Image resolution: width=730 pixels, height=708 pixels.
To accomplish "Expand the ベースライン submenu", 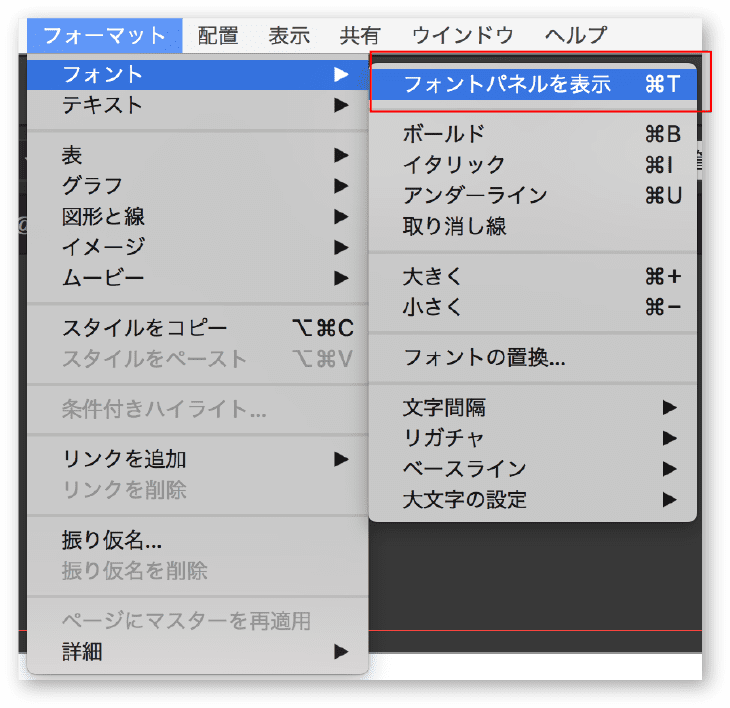I will (533, 469).
